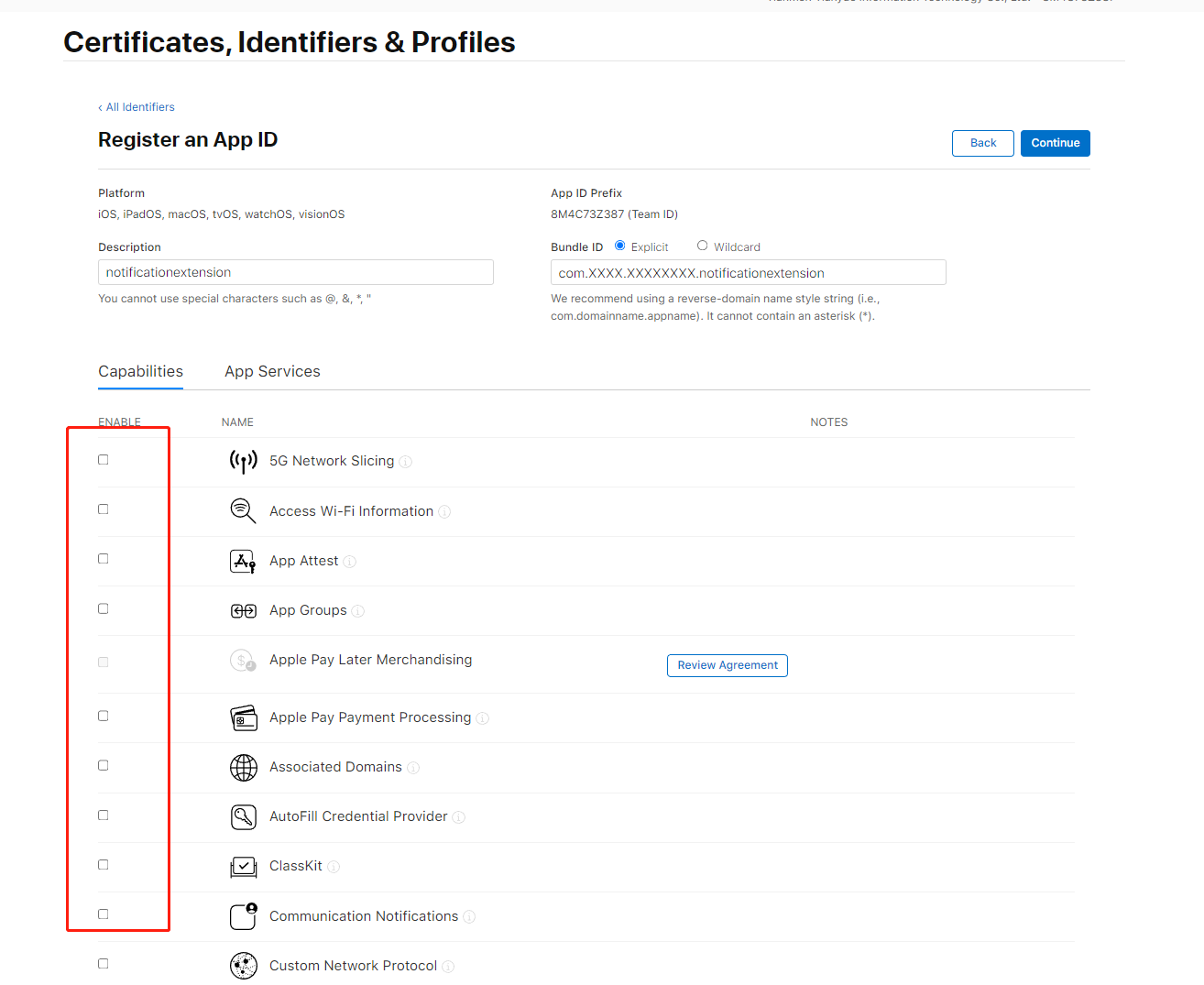Click the Continue button
The width and height of the screenshot is (1204, 985).
[1056, 143]
